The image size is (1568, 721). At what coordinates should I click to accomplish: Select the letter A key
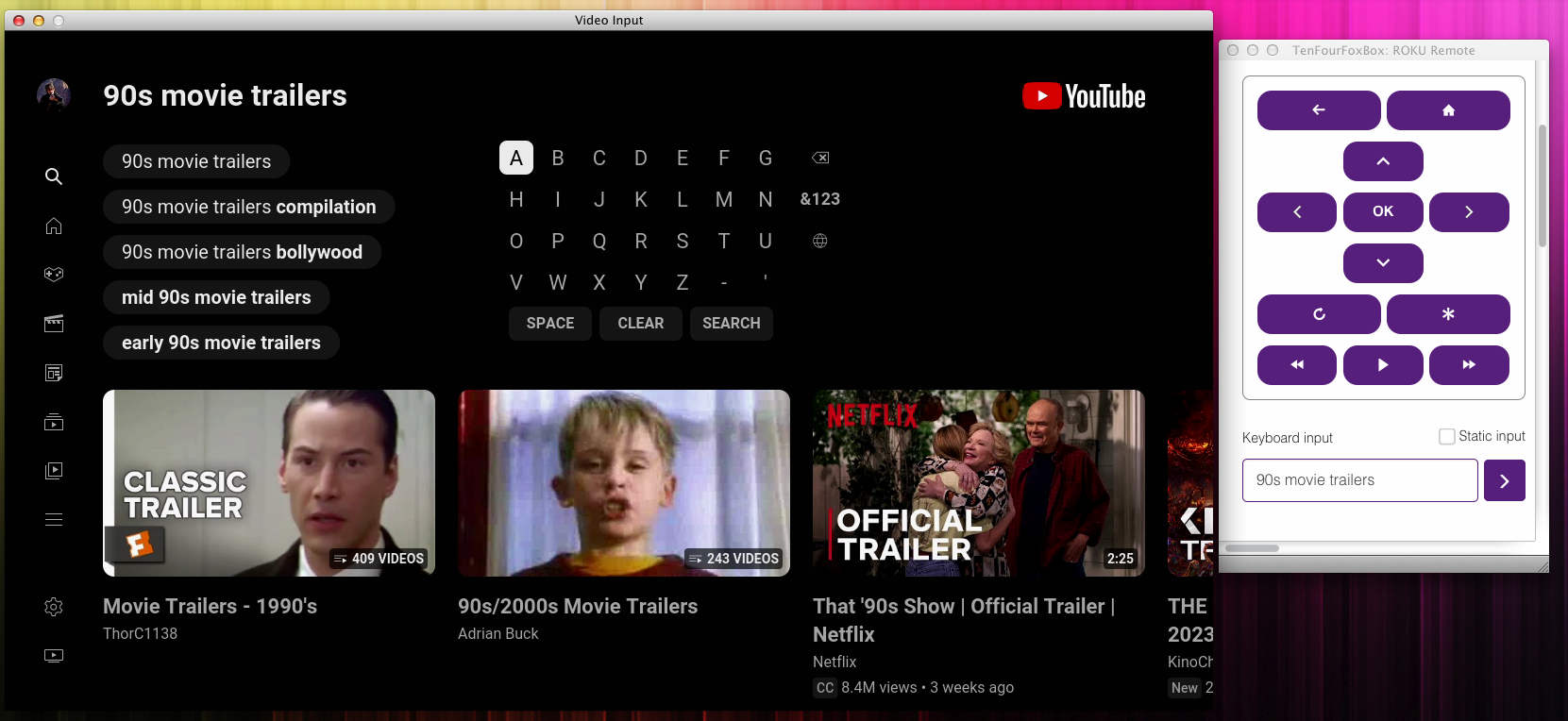[516, 158]
